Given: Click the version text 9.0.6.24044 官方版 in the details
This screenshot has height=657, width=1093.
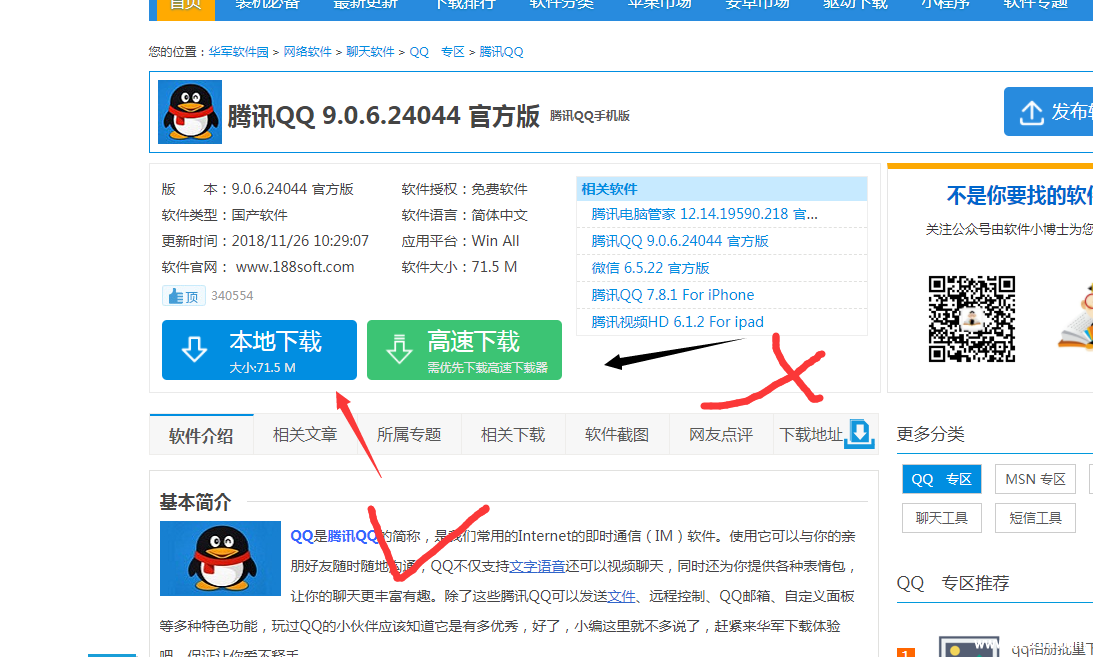Looking at the screenshot, I should coord(293,189).
